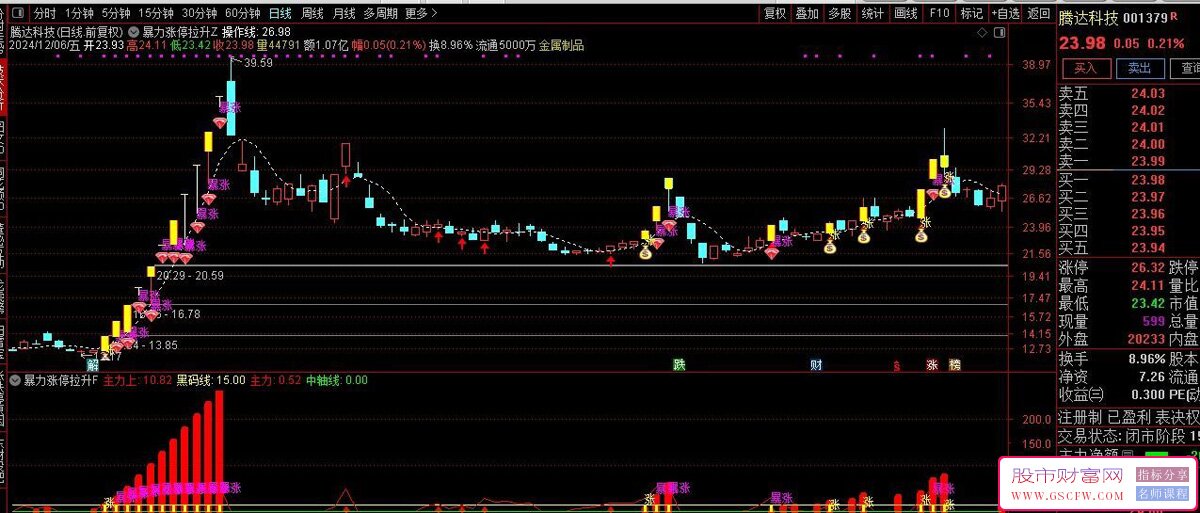Image resolution: width=1200 pixels, height=513 pixels.
Task: Click the 标记 mark button
Action: pos(972,13)
